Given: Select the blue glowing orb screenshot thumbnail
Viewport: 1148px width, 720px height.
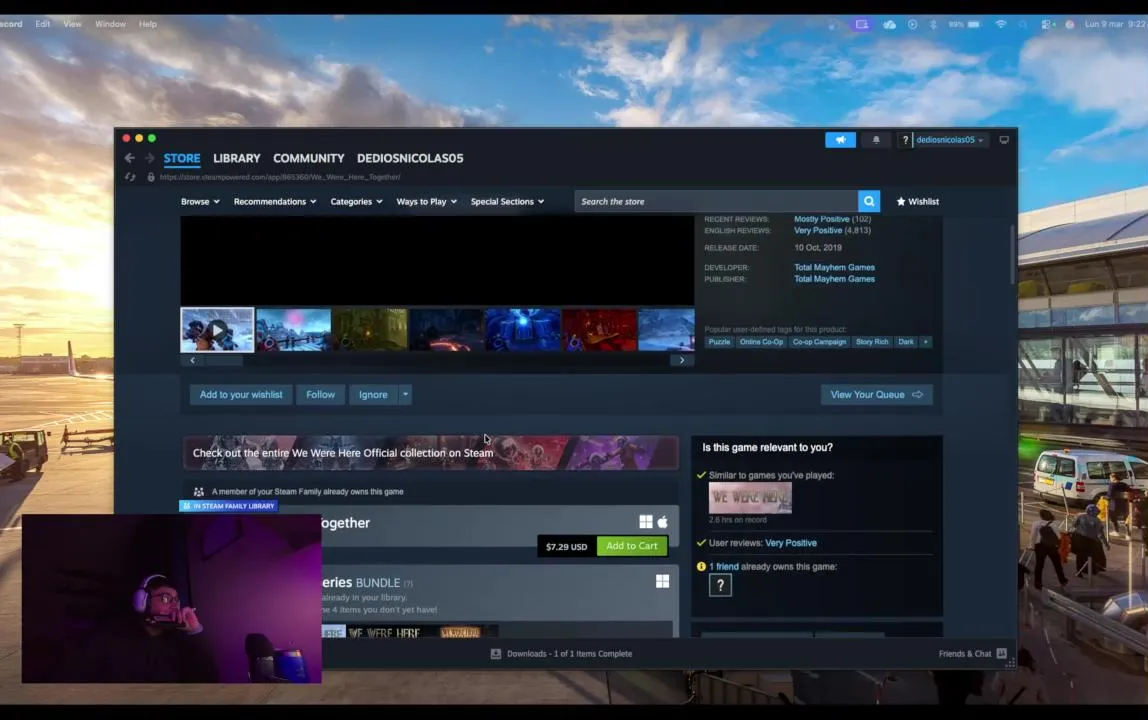Looking at the screenshot, I should click(x=522, y=330).
